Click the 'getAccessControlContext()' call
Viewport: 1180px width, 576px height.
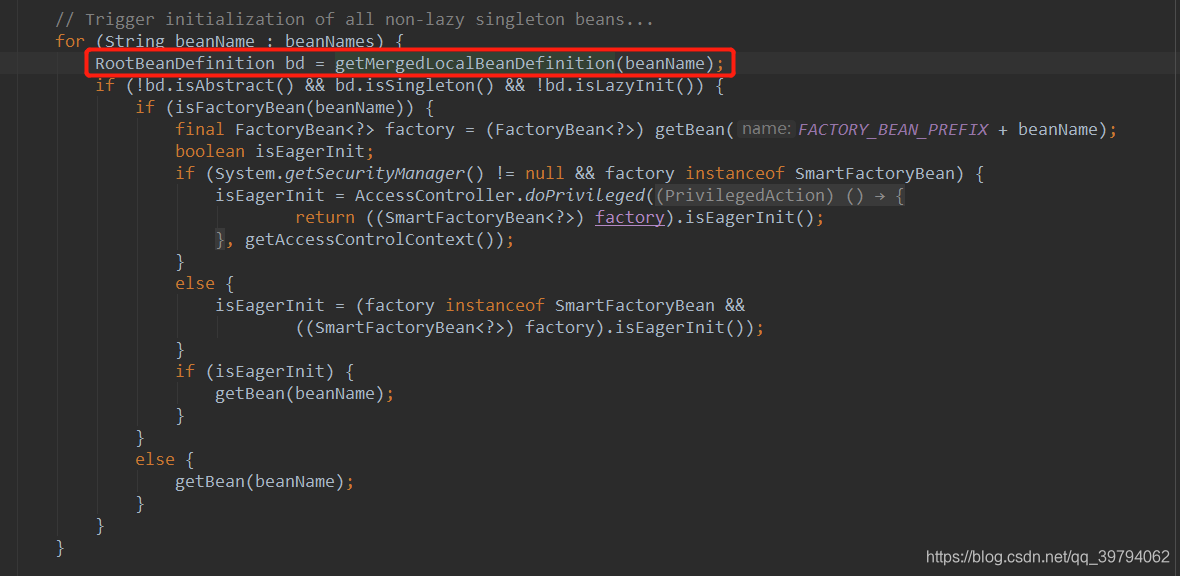[x=374, y=240]
